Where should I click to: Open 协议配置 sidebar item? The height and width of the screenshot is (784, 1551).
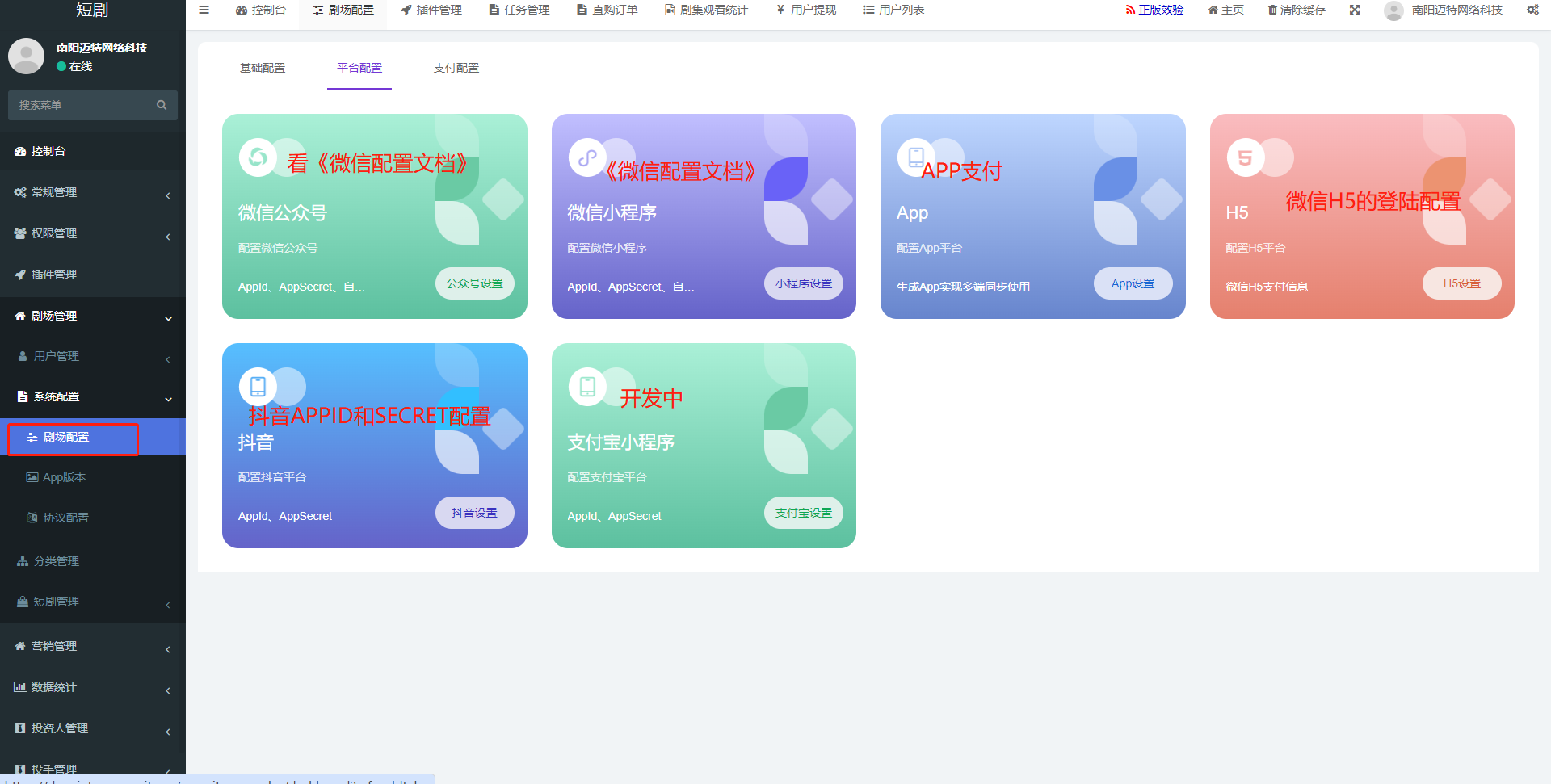pyautogui.click(x=93, y=518)
